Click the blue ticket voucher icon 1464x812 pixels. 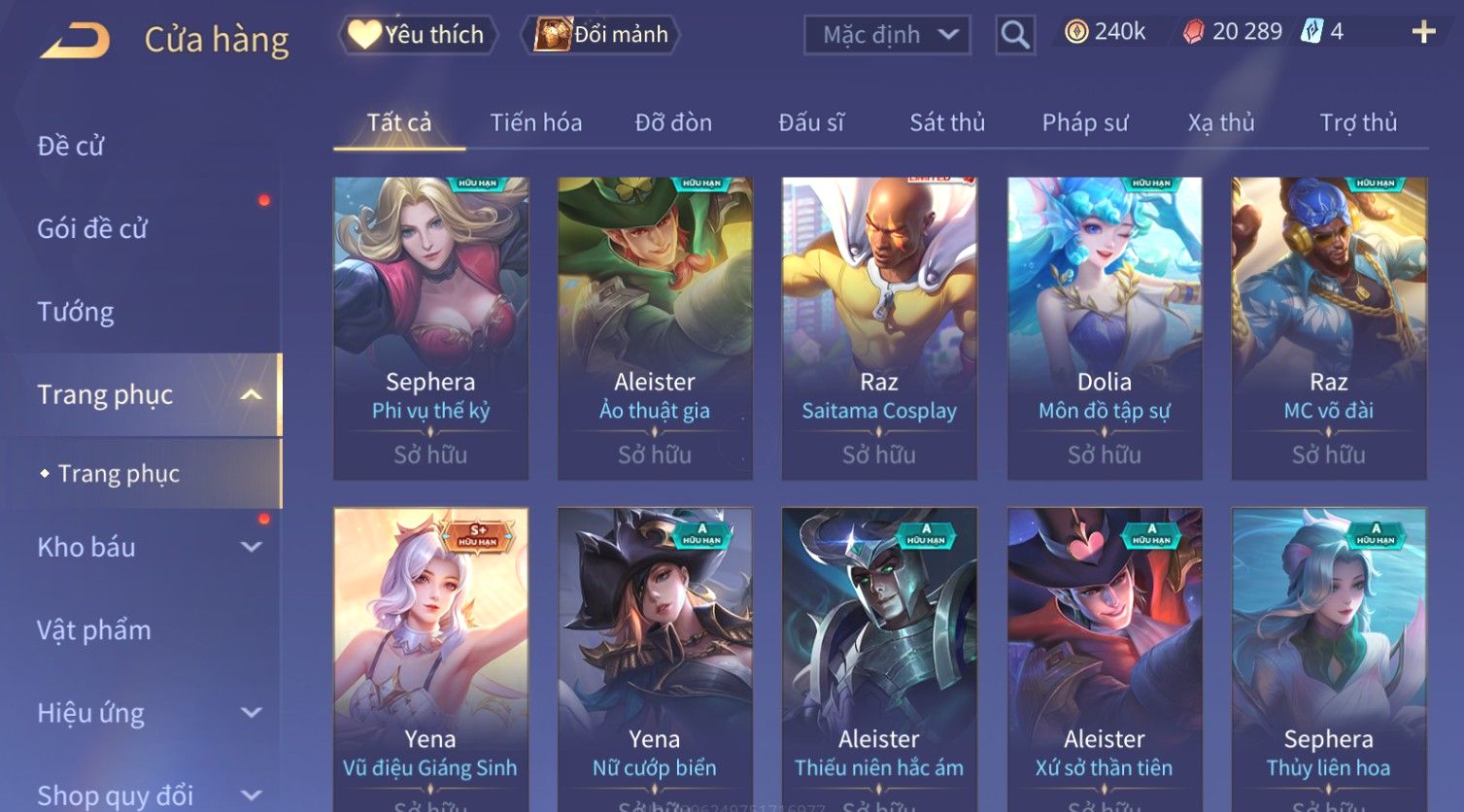[1311, 31]
